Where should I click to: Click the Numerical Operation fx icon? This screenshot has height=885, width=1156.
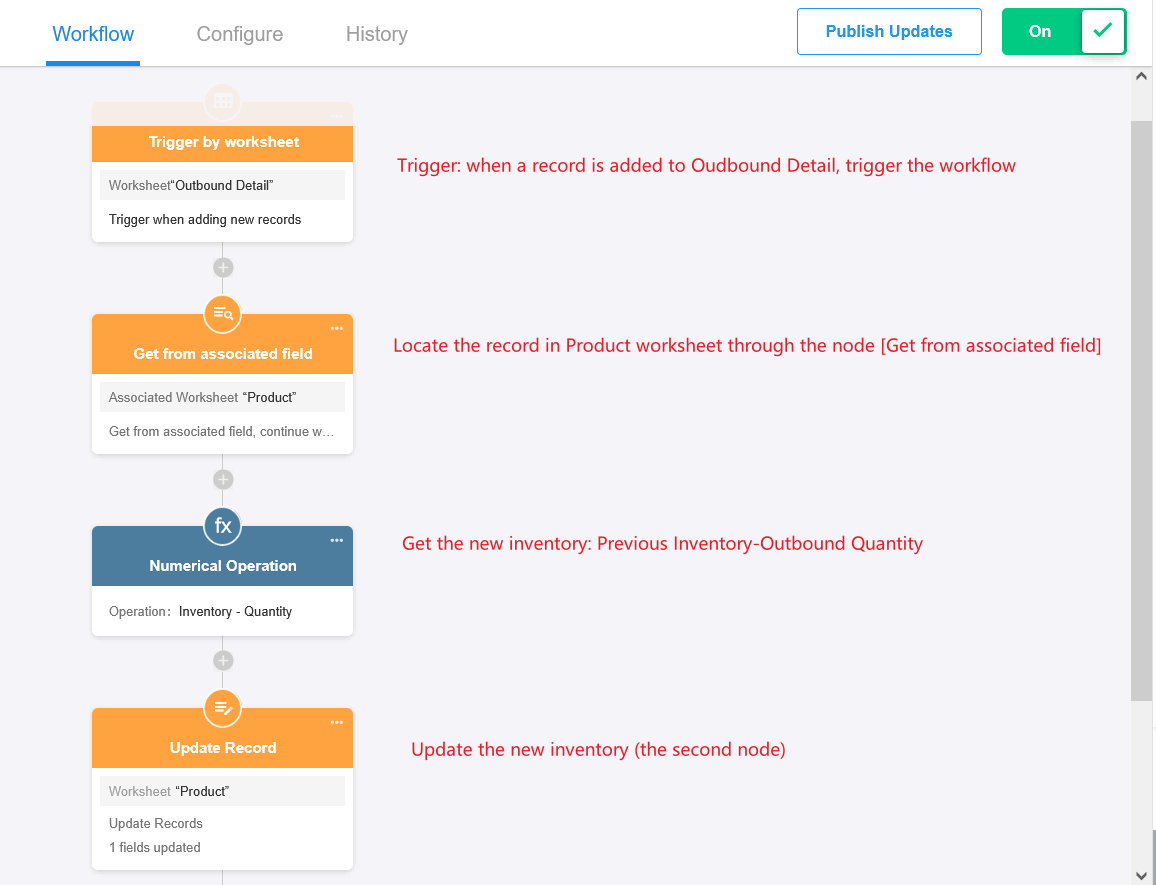pos(223,526)
